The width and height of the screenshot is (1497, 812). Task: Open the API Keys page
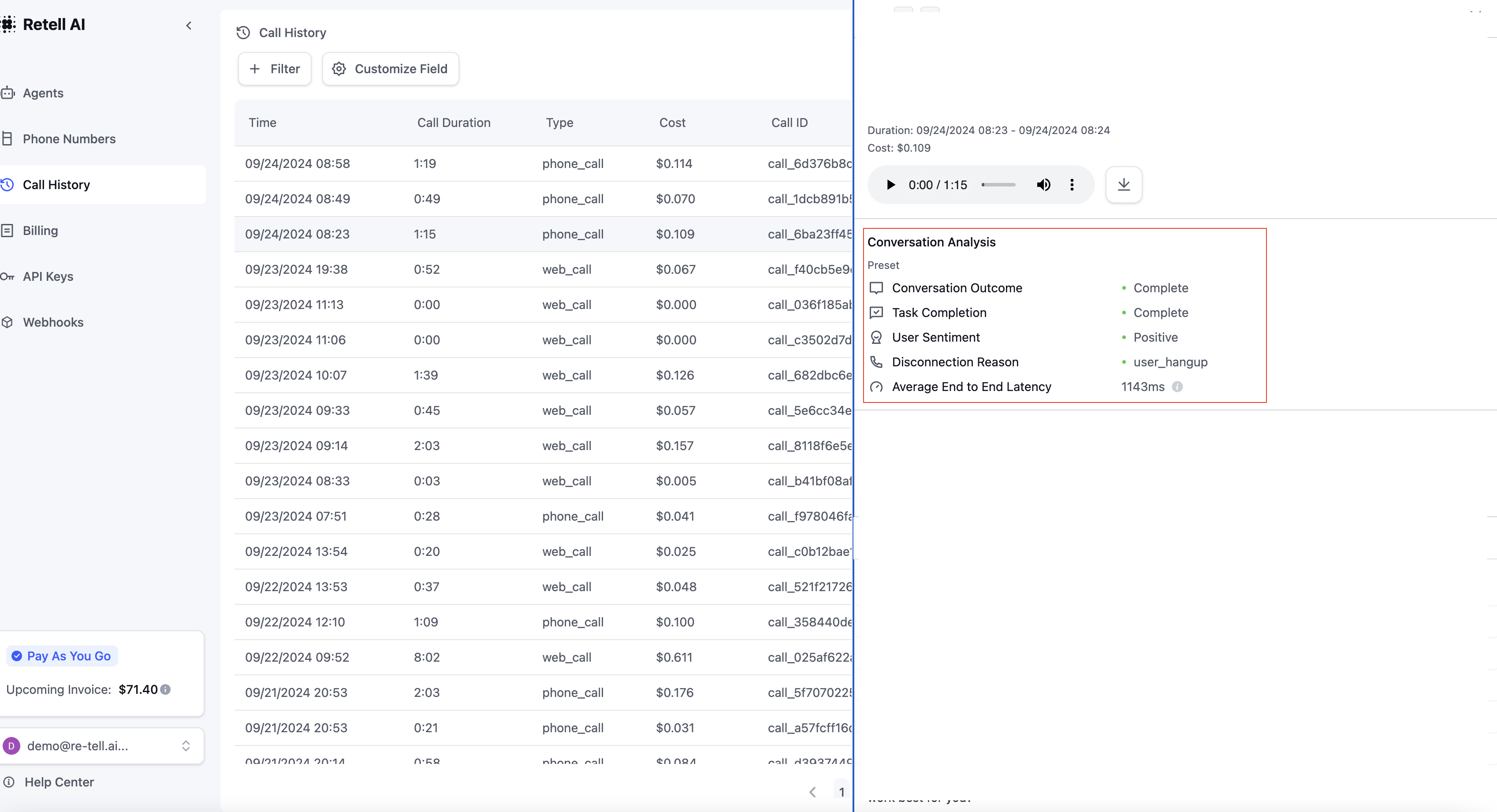(x=48, y=277)
